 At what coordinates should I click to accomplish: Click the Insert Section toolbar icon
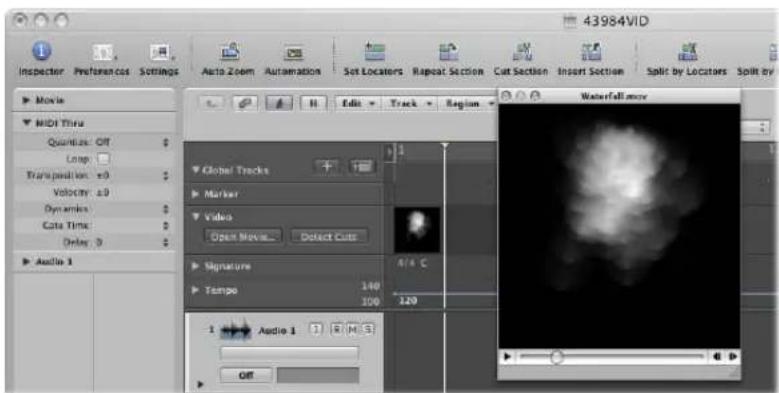pos(590,52)
